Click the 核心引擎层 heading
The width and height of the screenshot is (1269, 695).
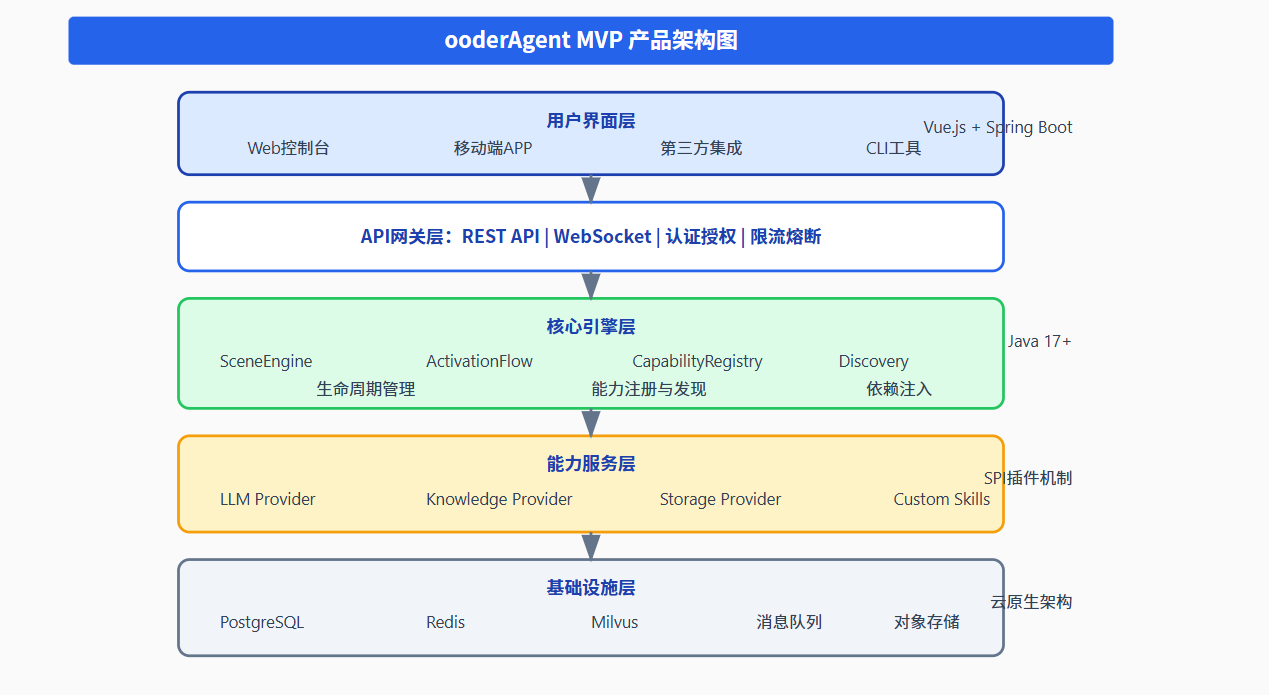[x=591, y=327]
